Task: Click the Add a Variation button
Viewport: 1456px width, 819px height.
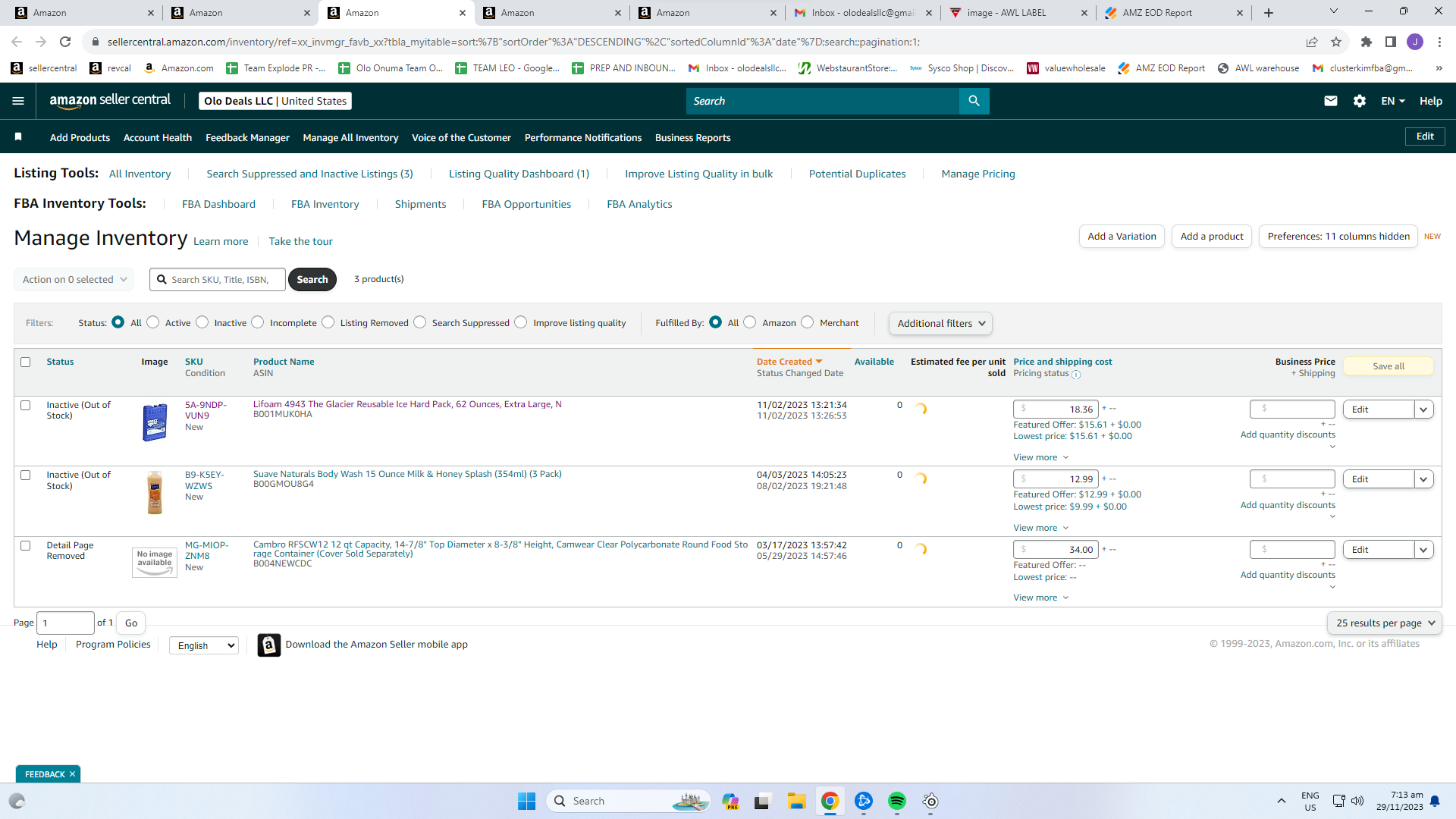Action: click(1122, 237)
